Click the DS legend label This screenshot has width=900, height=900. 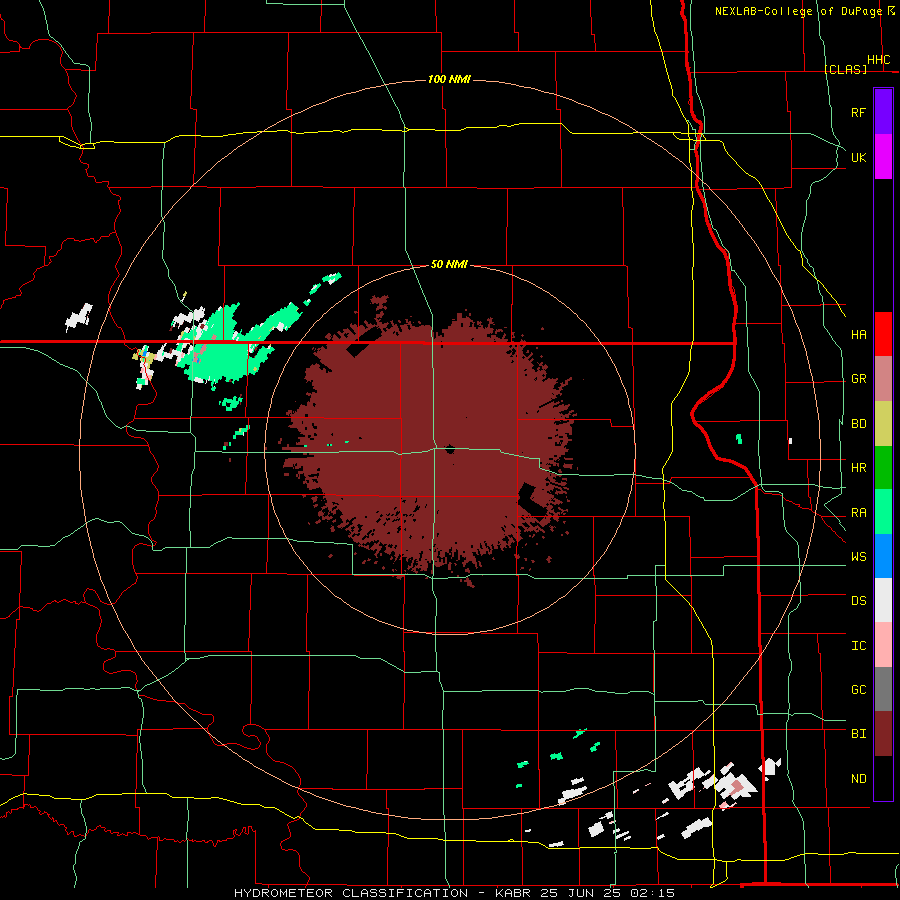858,600
